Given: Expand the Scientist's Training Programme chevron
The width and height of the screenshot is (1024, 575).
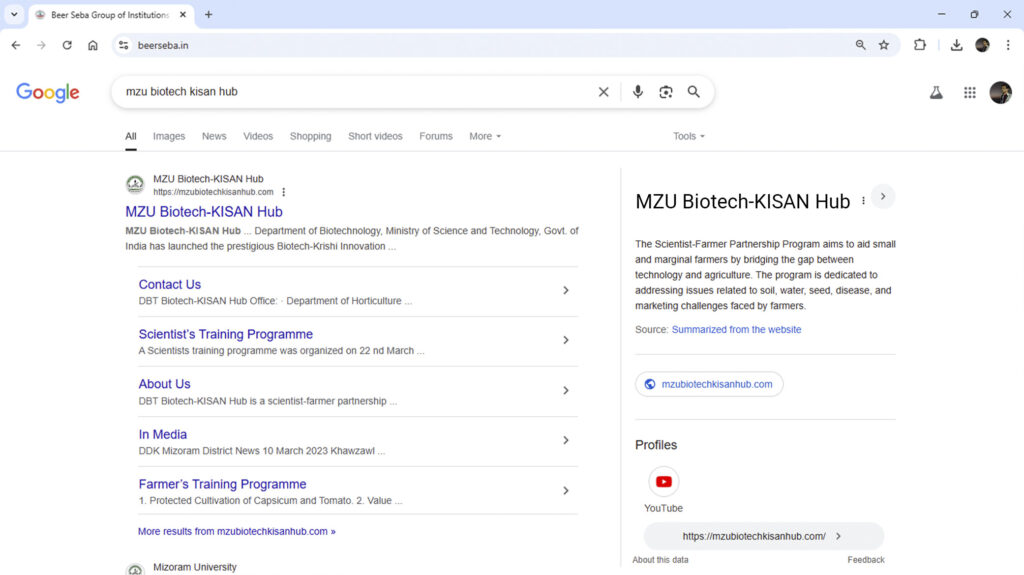Looking at the screenshot, I should coord(566,340).
